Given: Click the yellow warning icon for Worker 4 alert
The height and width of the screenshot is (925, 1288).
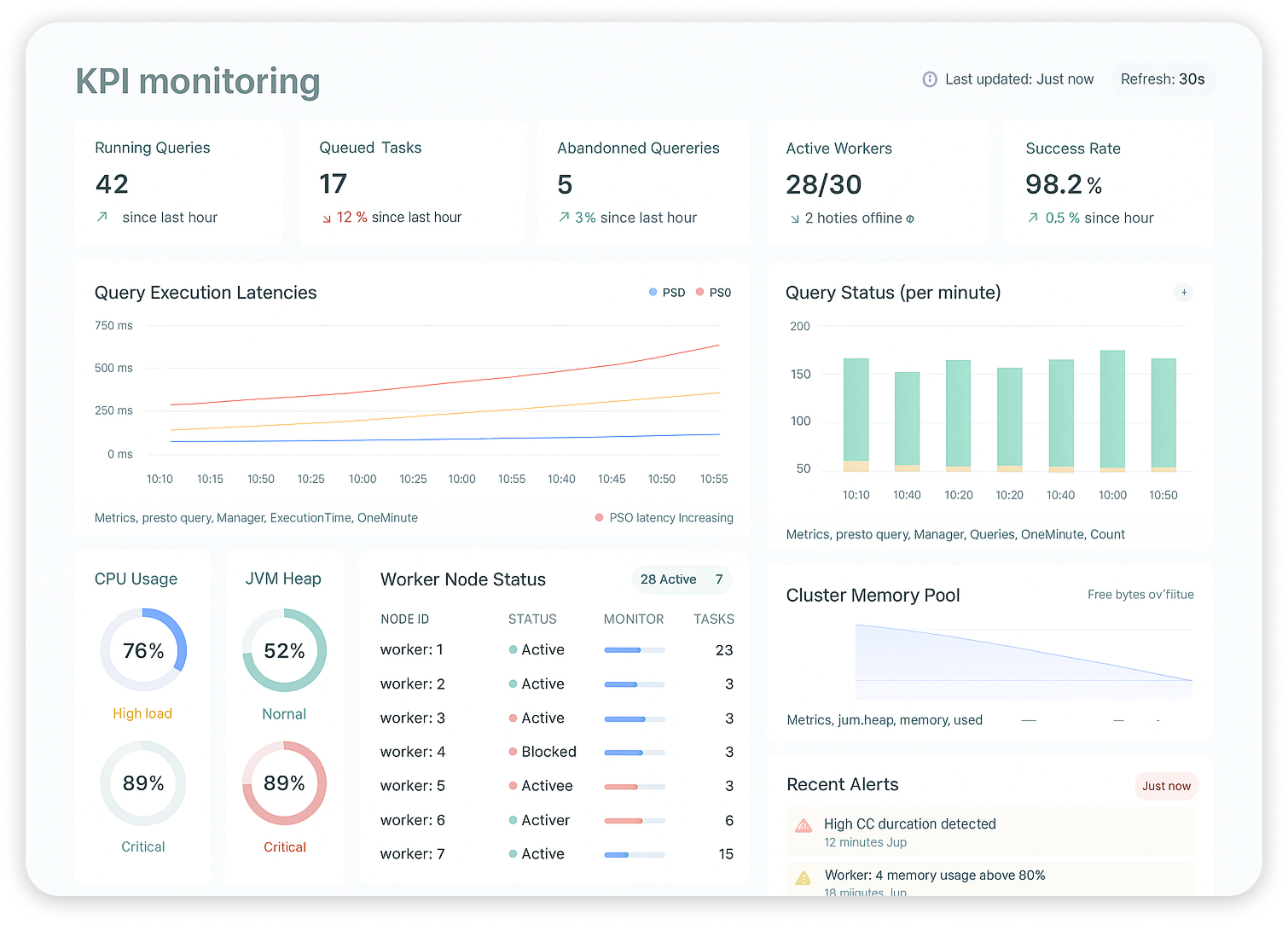Looking at the screenshot, I should [x=804, y=877].
